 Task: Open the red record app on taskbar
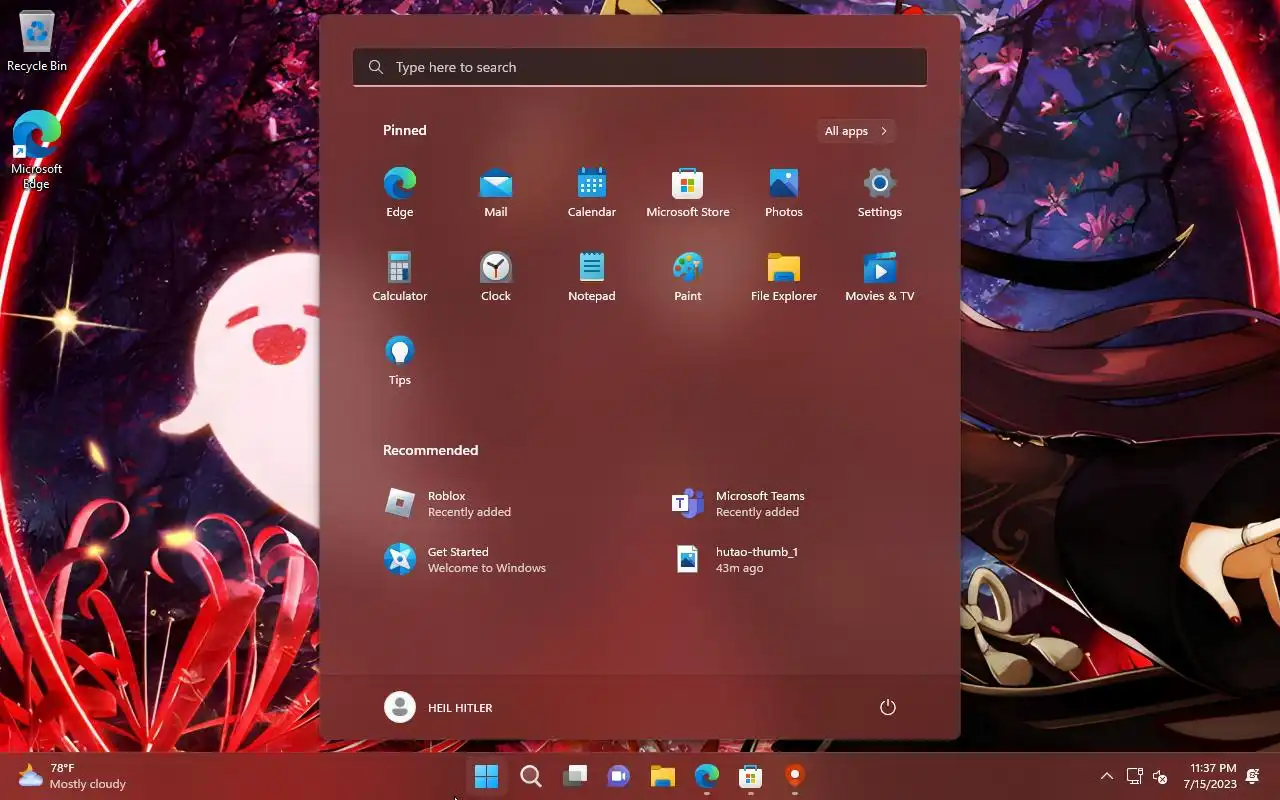[795, 776]
